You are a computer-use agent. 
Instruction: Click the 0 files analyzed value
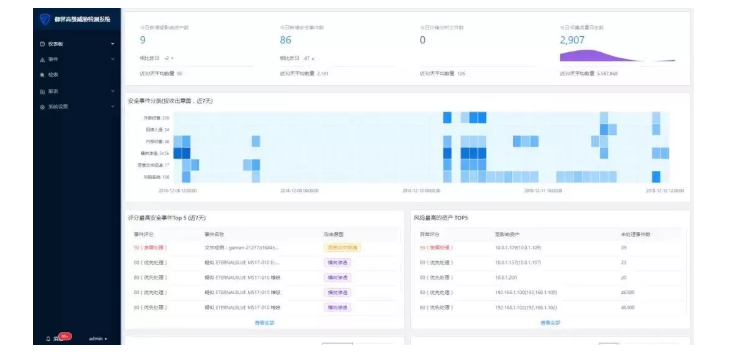423,40
